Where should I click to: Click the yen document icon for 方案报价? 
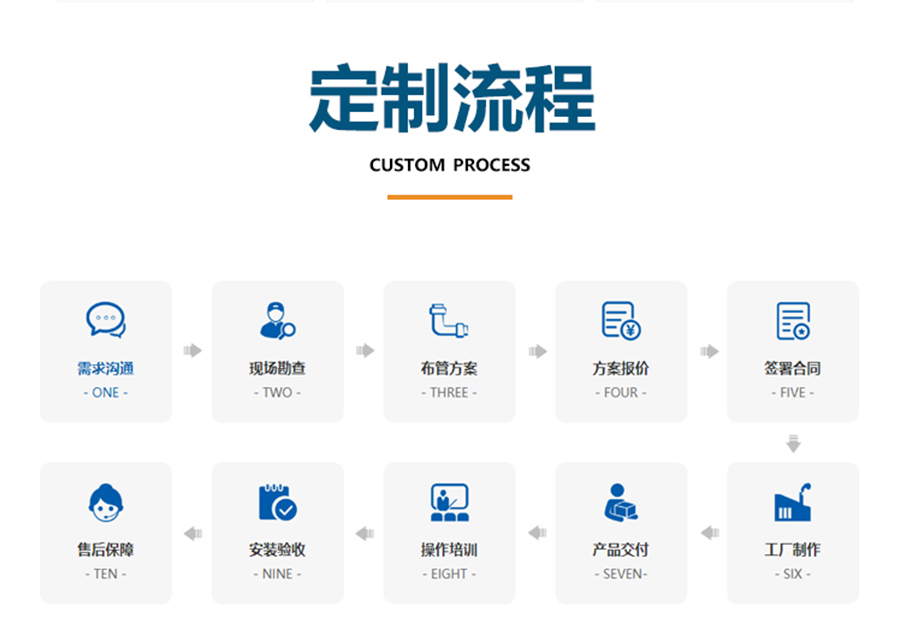621,321
